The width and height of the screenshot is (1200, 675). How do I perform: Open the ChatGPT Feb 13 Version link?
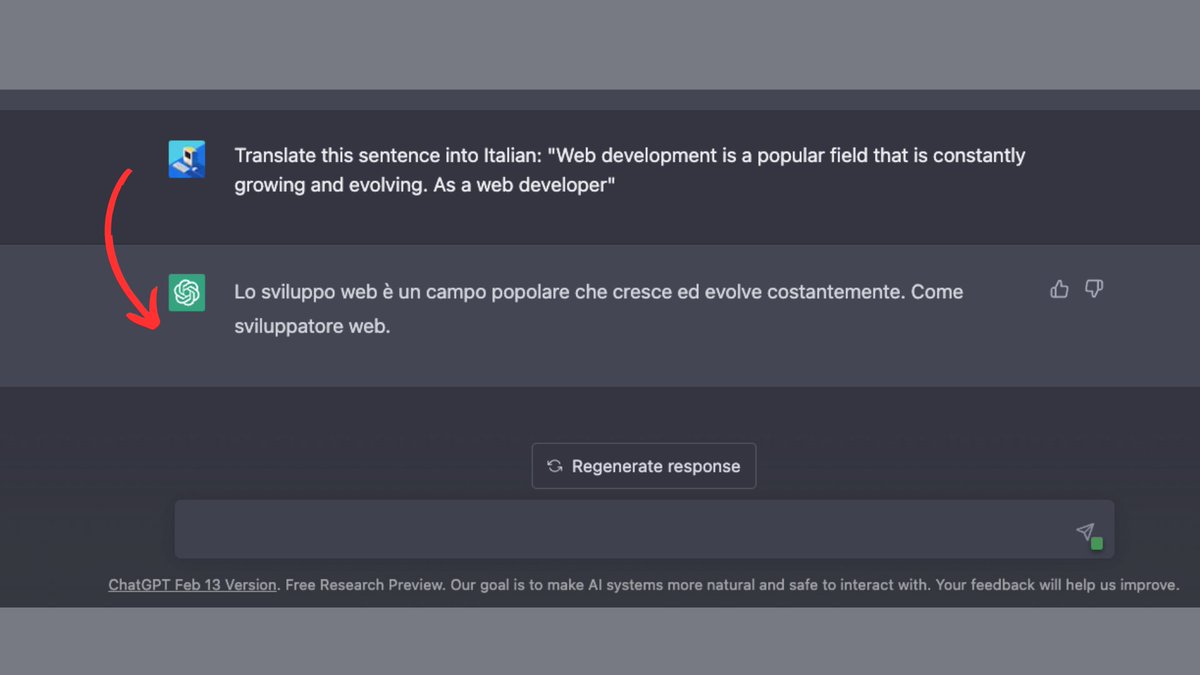pos(192,585)
